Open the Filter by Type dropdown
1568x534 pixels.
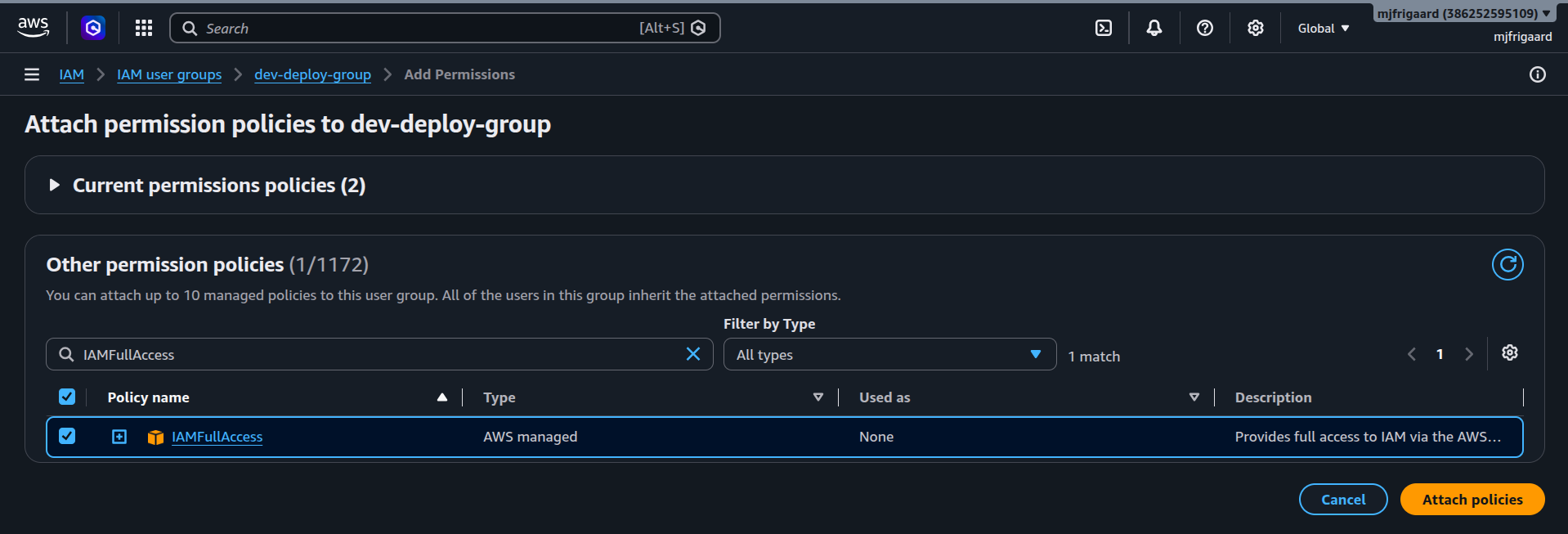click(889, 354)
